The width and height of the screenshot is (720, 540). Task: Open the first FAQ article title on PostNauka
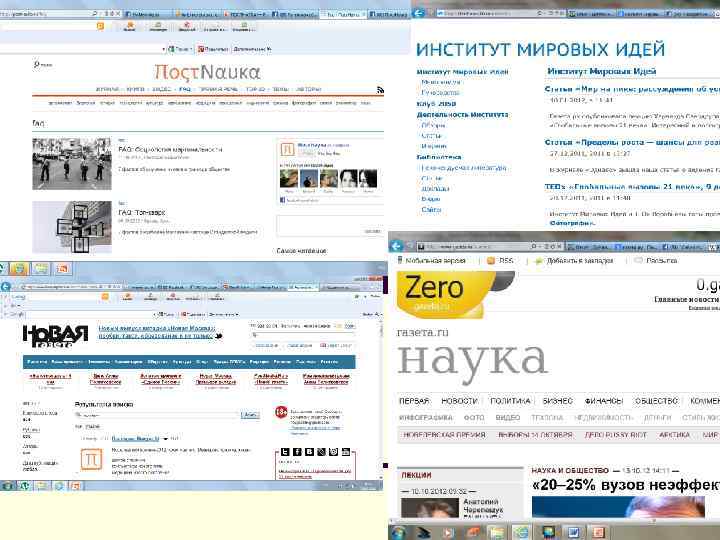[170, 149]
